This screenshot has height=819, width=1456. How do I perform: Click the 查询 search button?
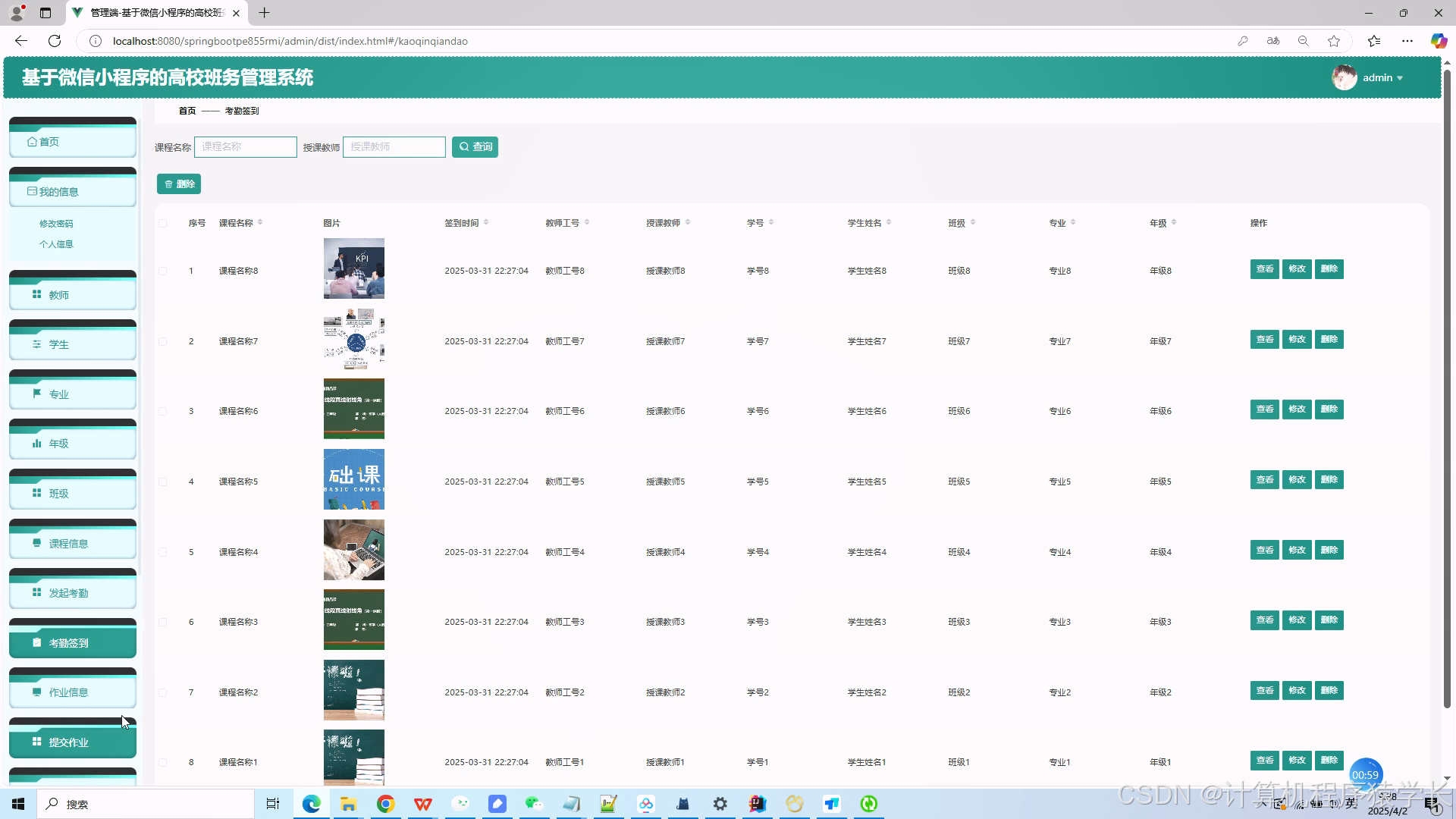tap(475, 147)
